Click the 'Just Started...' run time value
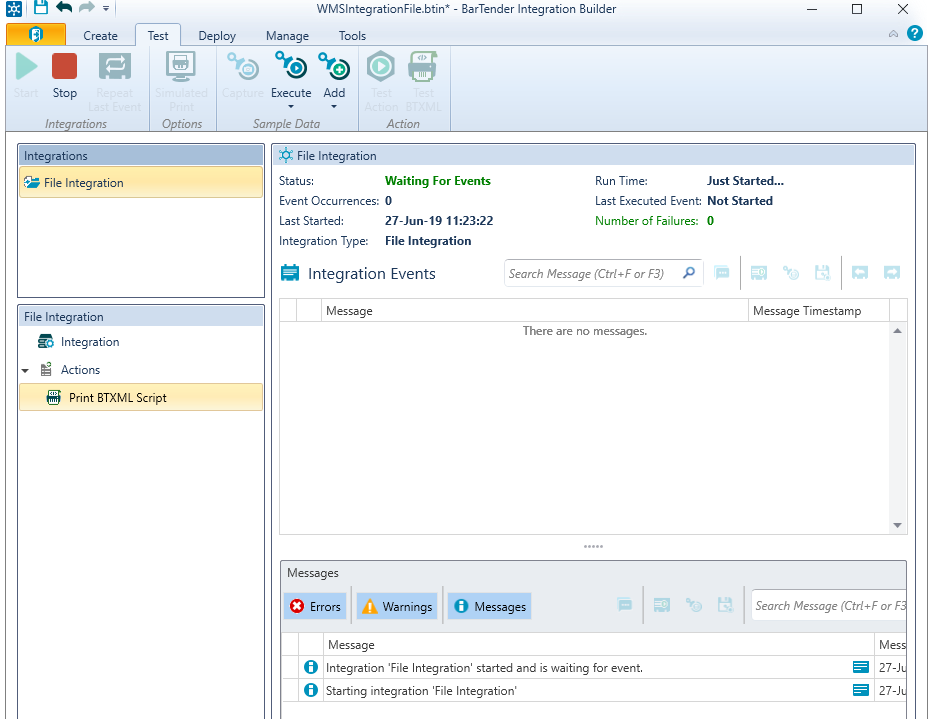This screenshot has height=719, width=929. click(745, 181)
